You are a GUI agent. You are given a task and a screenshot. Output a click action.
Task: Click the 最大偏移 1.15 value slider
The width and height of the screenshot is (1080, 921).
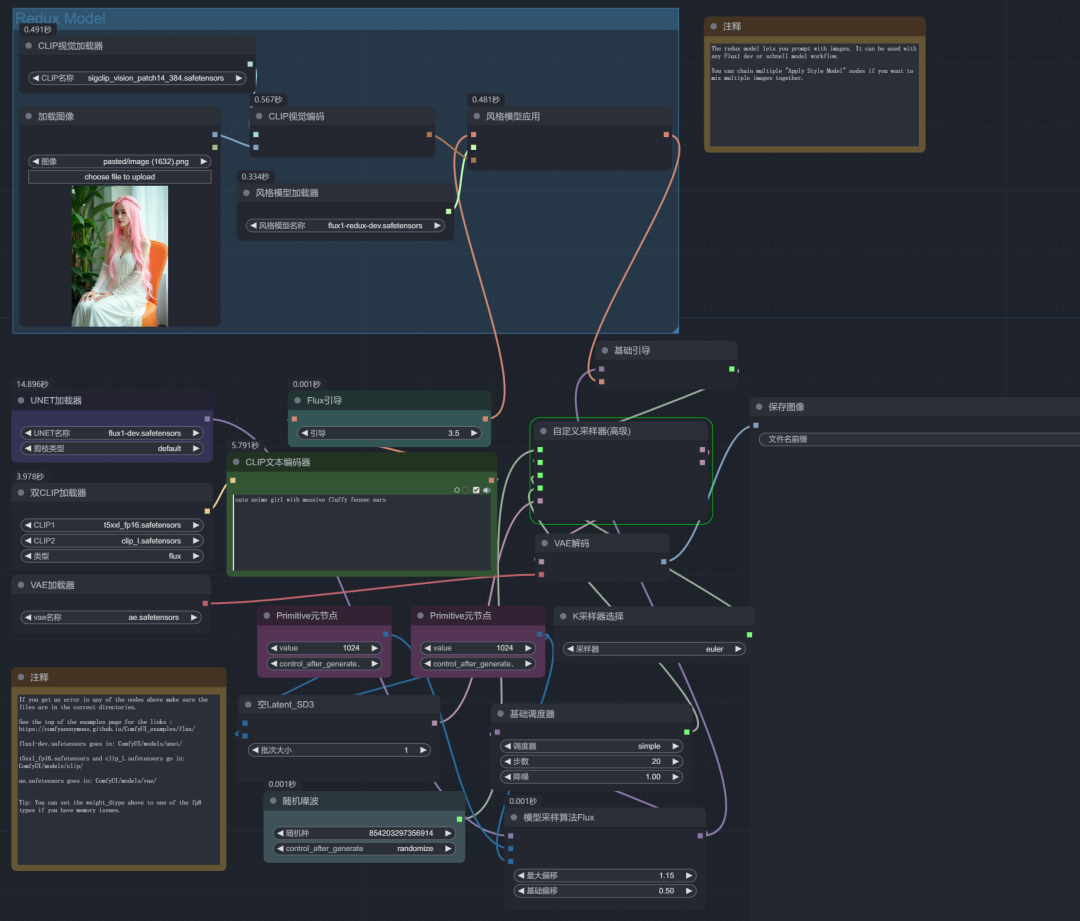605,876
